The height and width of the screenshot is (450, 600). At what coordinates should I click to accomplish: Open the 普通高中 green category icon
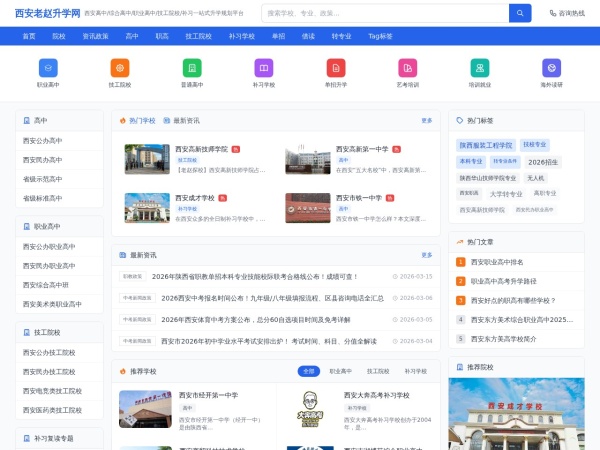[192, 68]
